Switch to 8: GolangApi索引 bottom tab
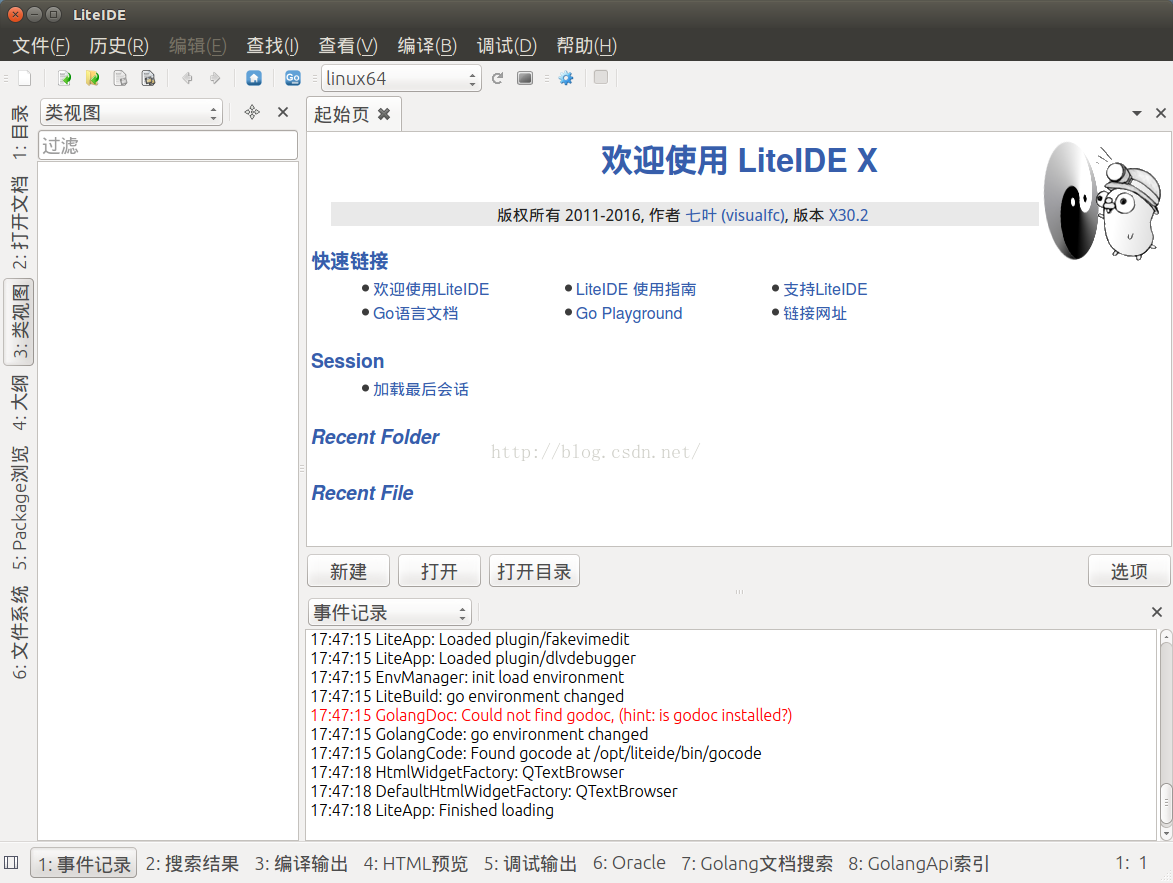 click(919, 864)
